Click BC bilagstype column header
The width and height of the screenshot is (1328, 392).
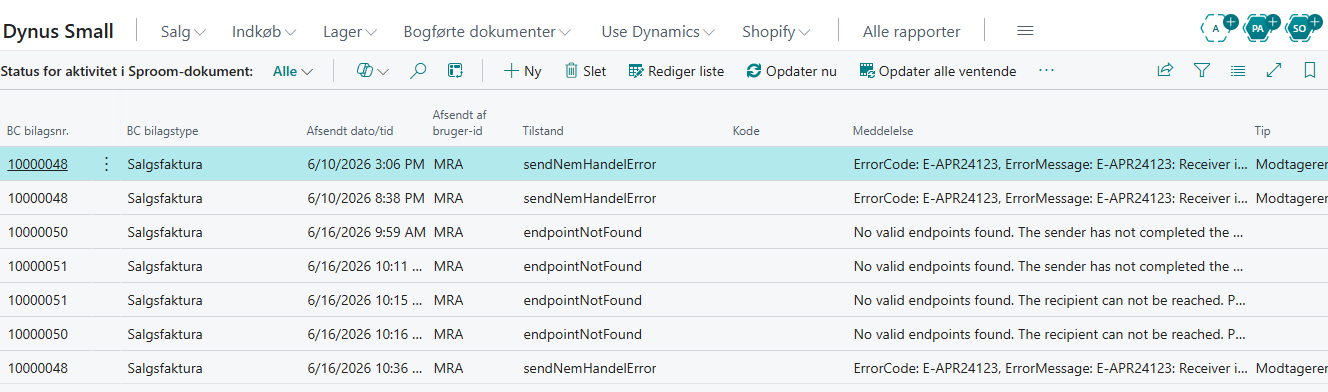(162, 131)
